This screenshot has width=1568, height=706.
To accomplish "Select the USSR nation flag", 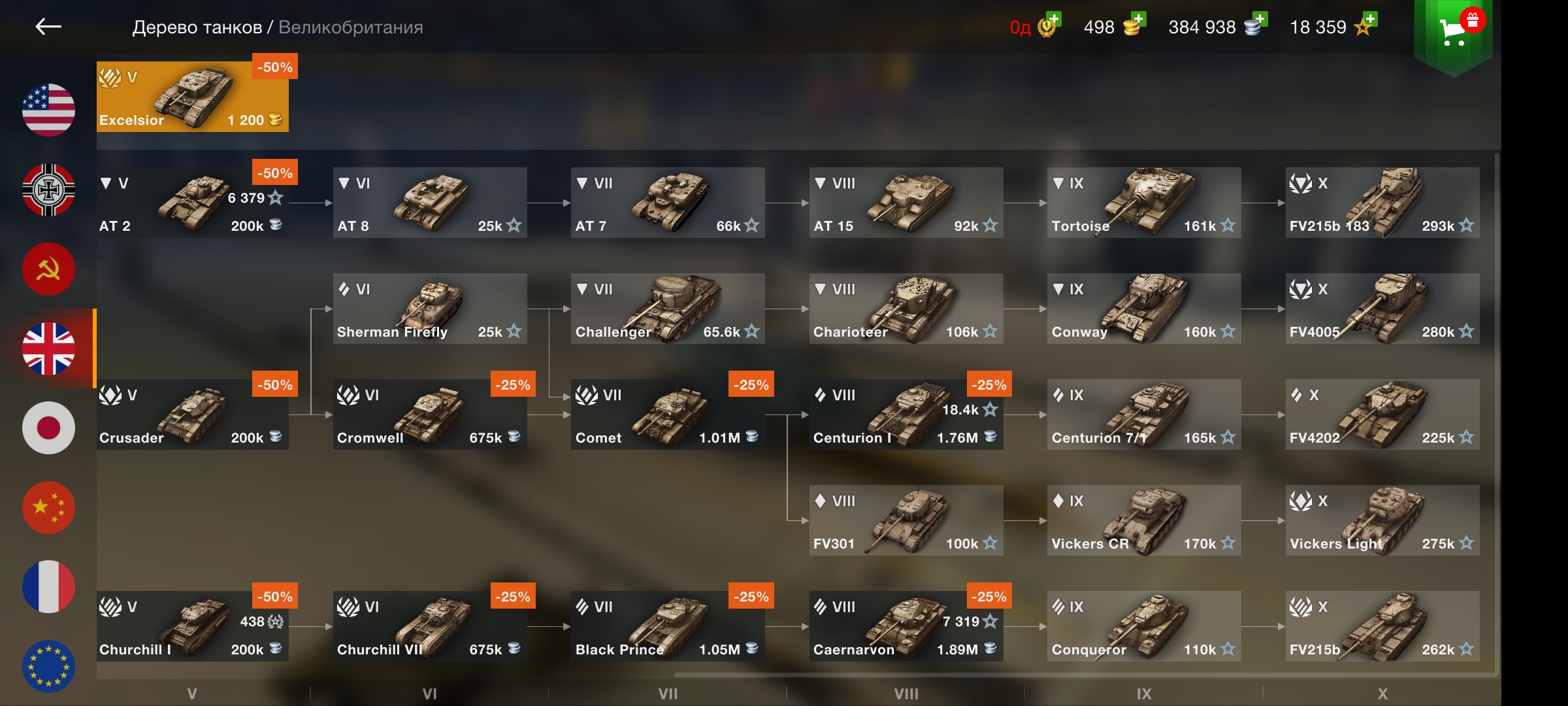I will click(48, 269).
